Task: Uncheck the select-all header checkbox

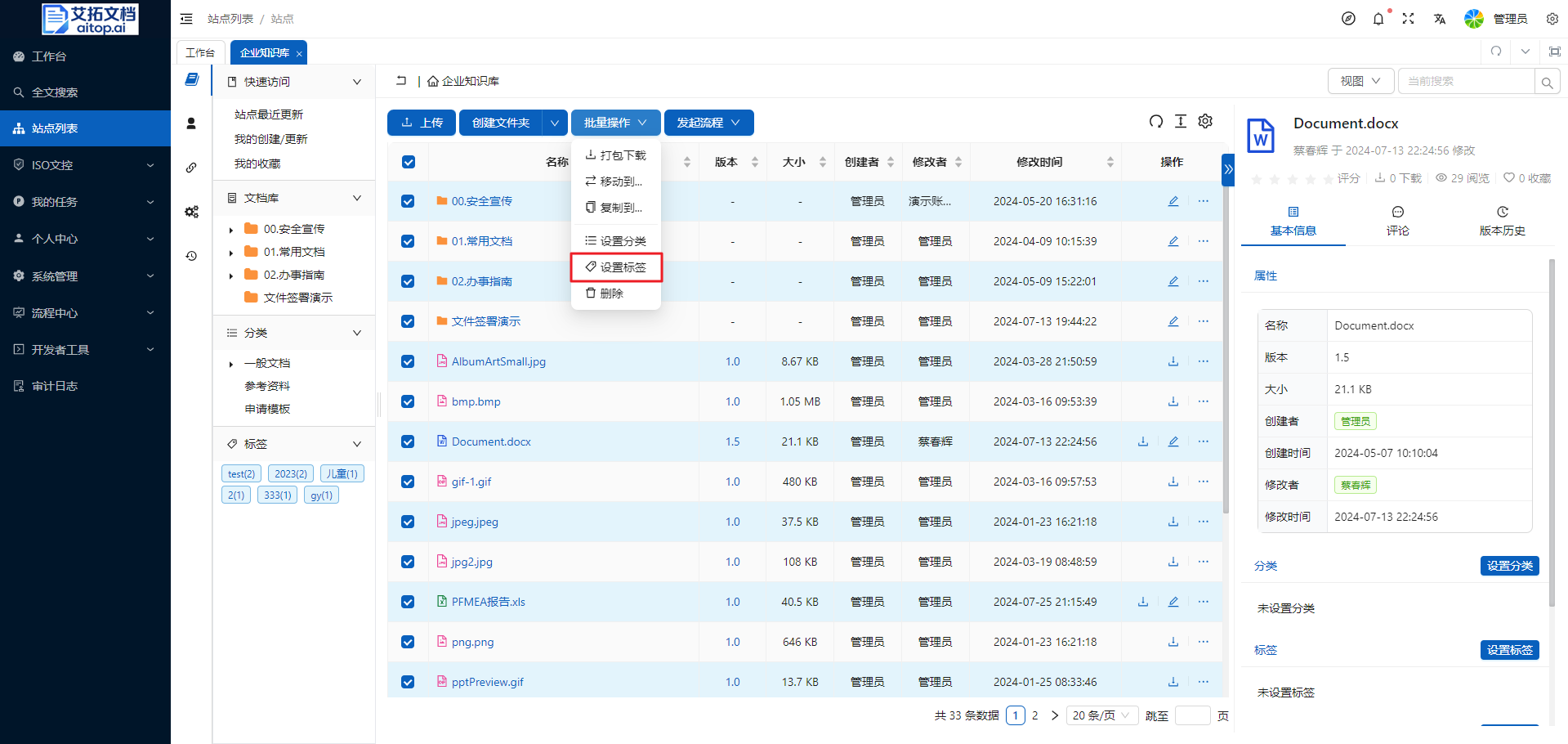Action: [409, 162]
